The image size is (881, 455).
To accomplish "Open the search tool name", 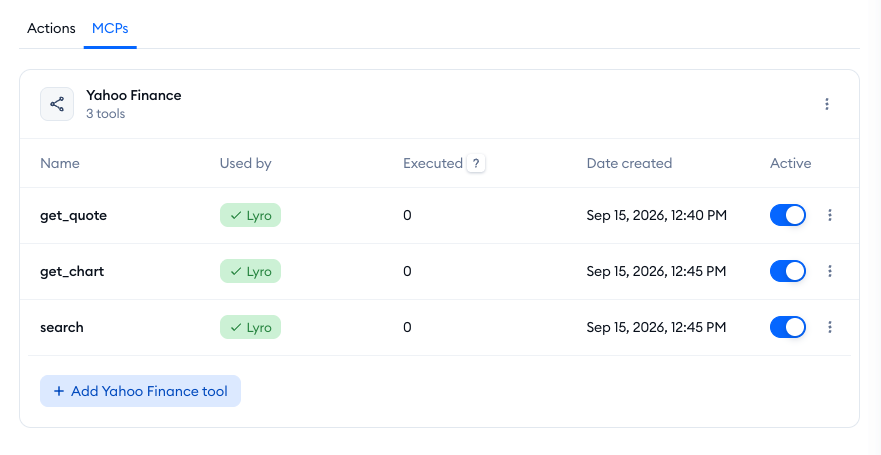I will tap(62, 327).
